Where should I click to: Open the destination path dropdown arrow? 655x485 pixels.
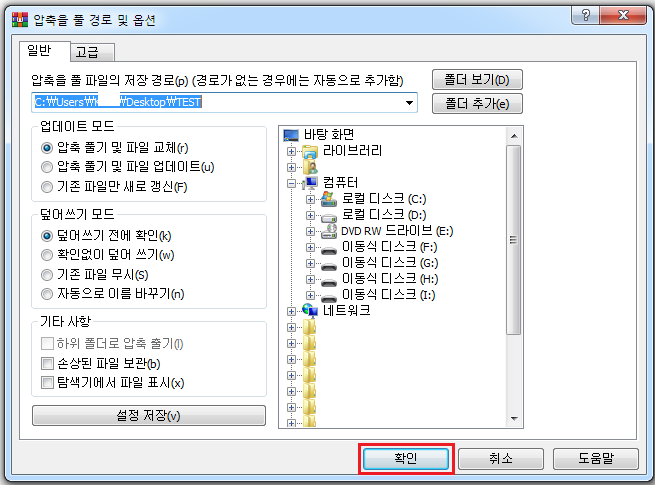click(x=409, y=102)
